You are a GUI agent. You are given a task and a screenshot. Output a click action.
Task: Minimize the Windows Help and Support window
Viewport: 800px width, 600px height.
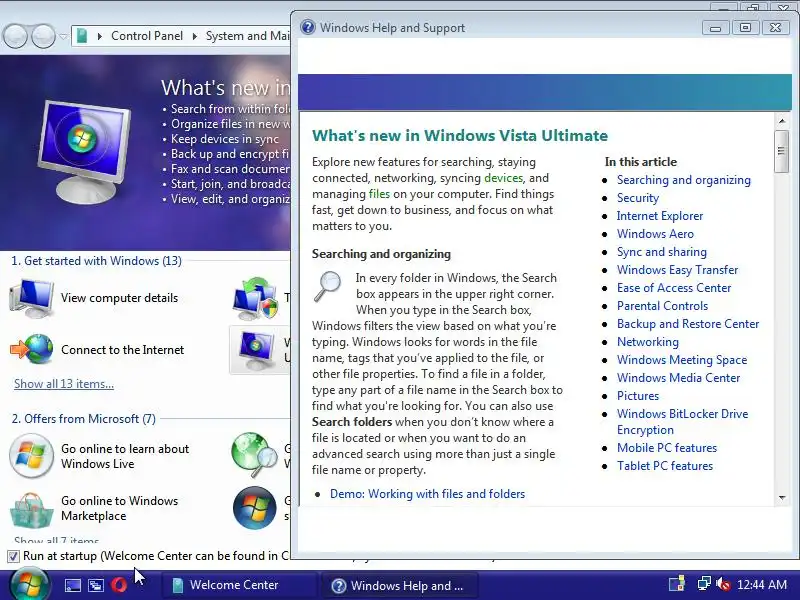(x=715, y=28)
